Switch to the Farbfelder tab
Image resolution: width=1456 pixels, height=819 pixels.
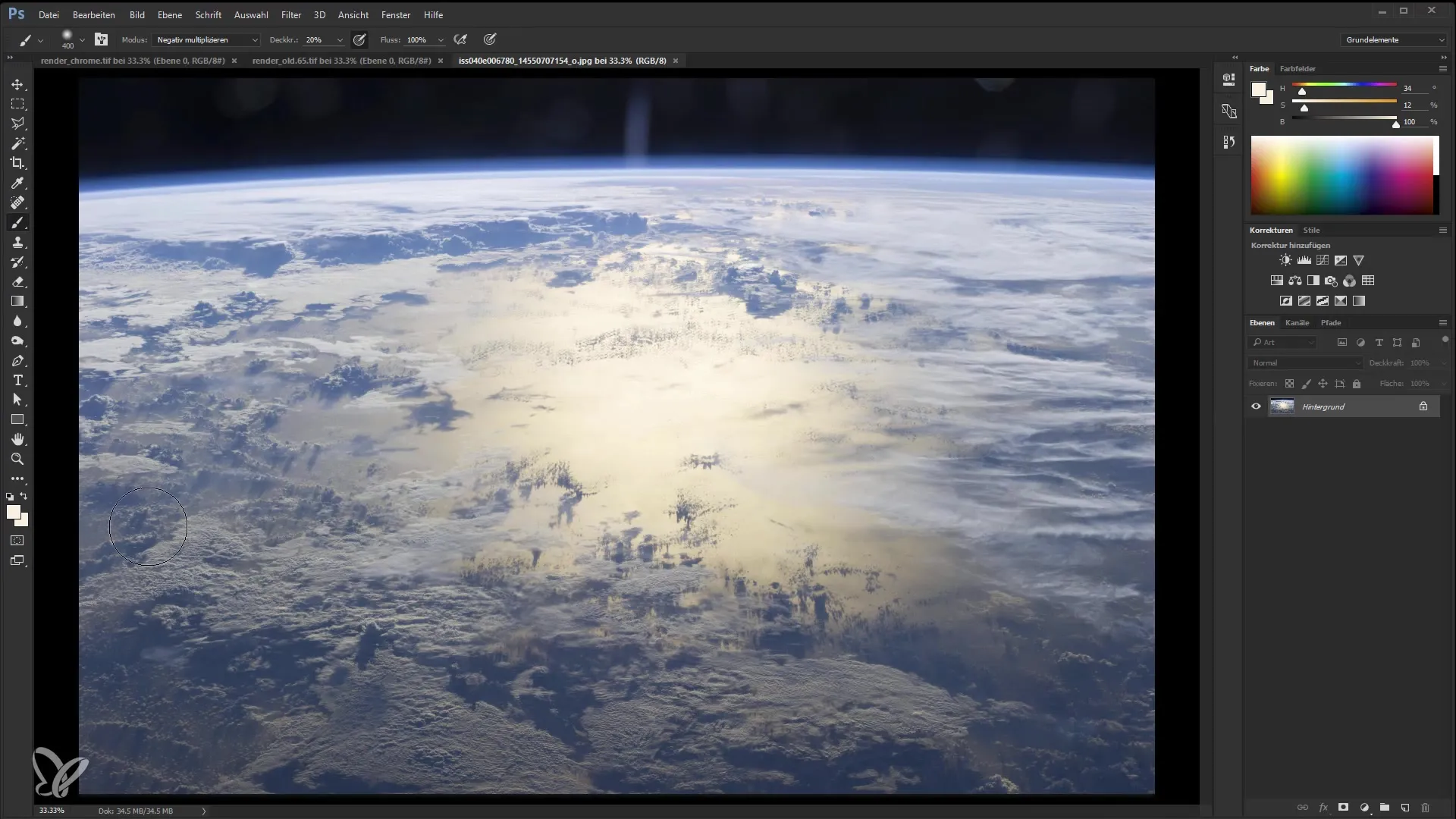pyautogui.click(x=1298, y=68)
